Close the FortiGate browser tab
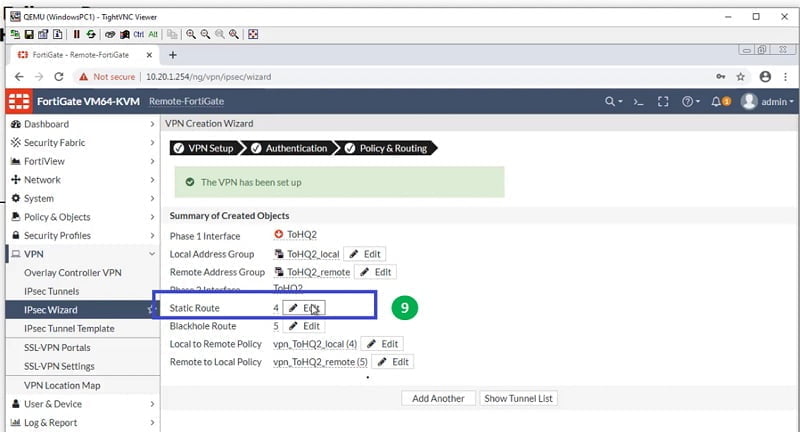The image size is (800, 432). point(149,55)
